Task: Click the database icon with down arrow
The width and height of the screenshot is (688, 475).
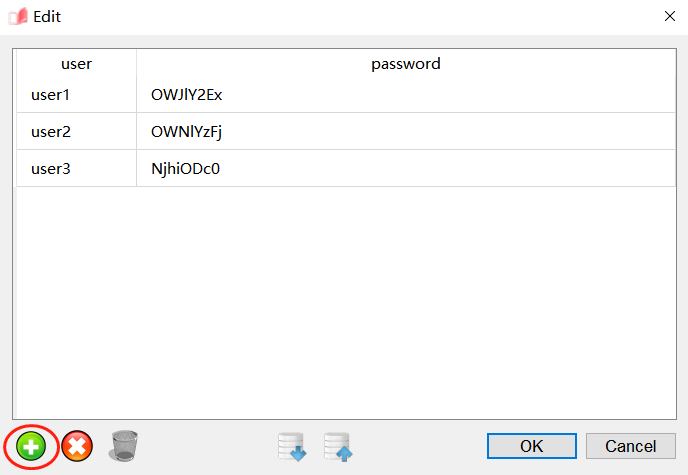Action: [292, 447]
